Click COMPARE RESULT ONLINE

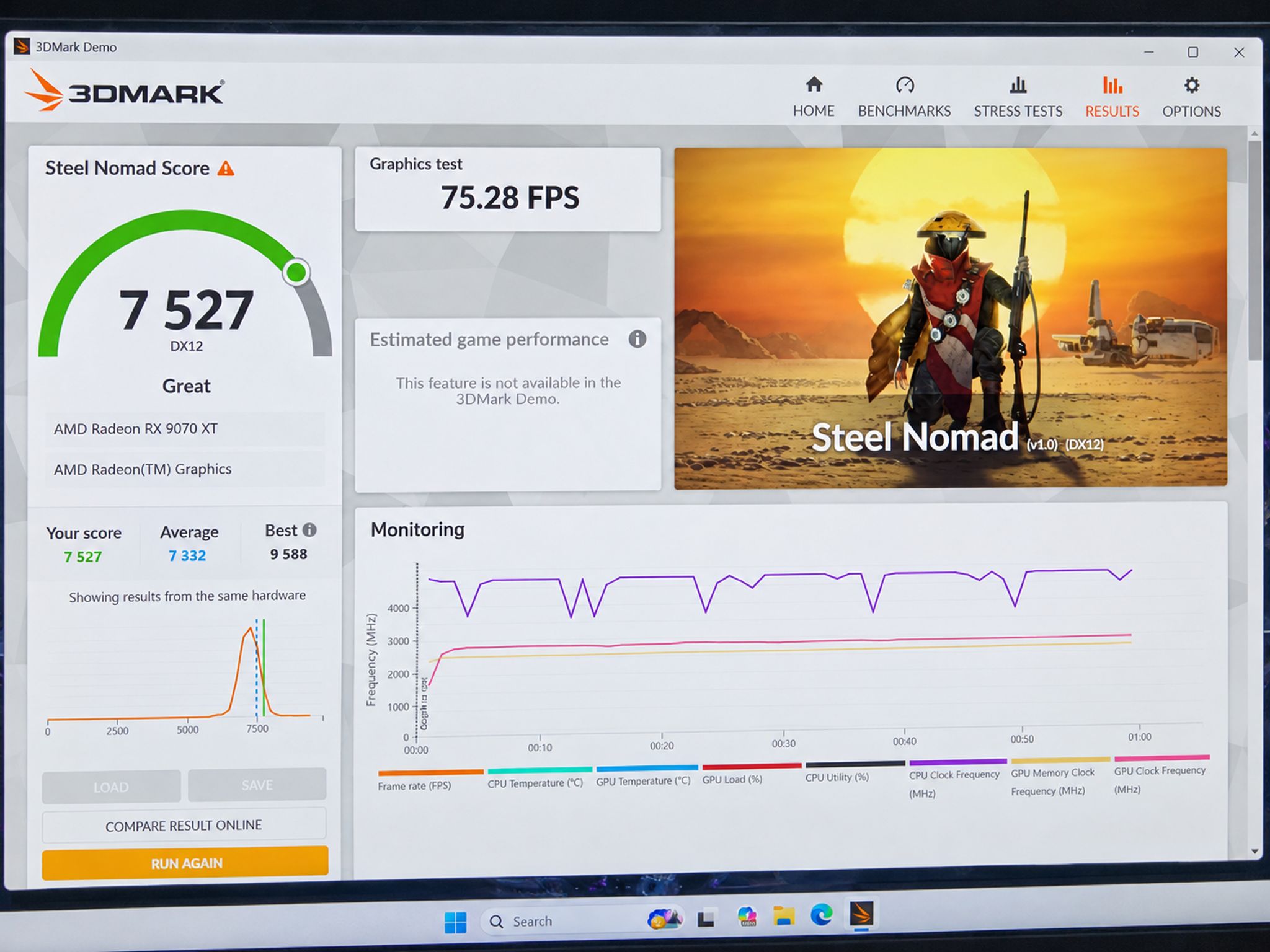[x=184, y=825]
